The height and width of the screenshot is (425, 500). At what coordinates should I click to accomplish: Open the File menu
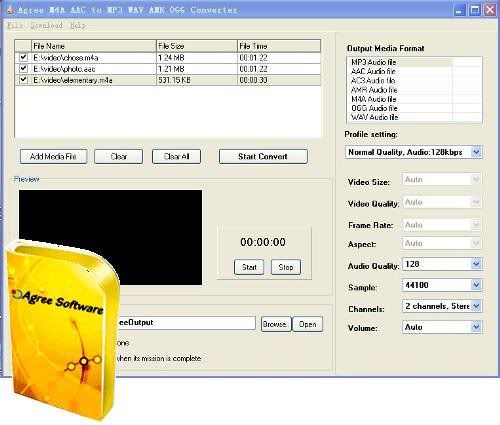pos(15,25)
